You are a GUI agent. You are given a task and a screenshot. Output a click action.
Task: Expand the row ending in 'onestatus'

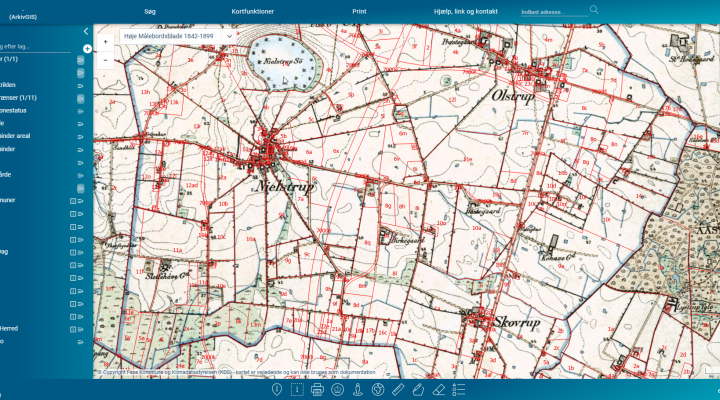[x=80, y=111]
